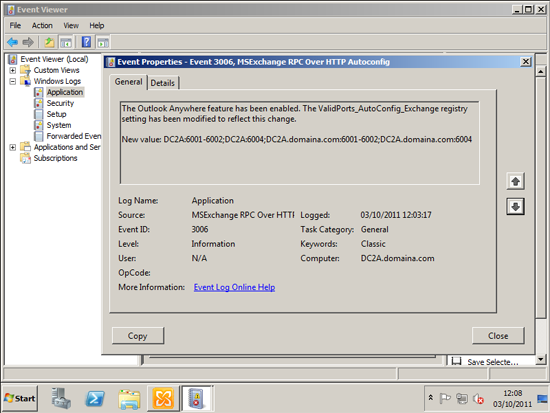This screenshot has height=413, width=550.
Task: Click the Show/Hide Console Tree icon
Action: click(x=66, y=42)
